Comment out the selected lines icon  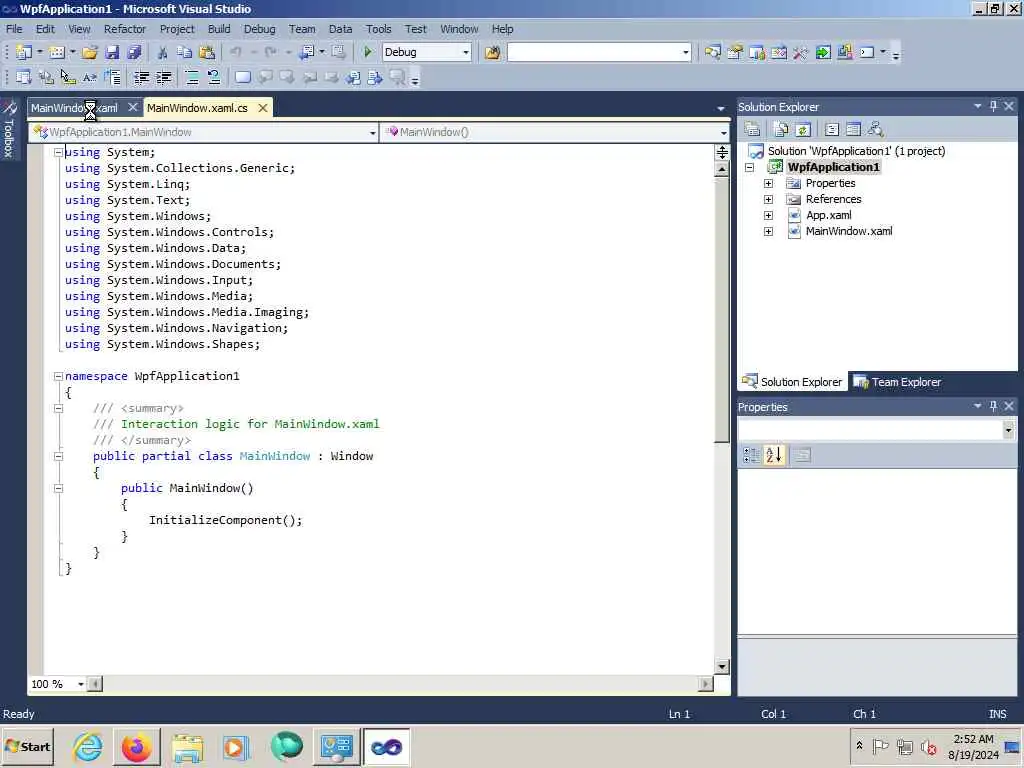pyautogui.click(x=192, y=78)
